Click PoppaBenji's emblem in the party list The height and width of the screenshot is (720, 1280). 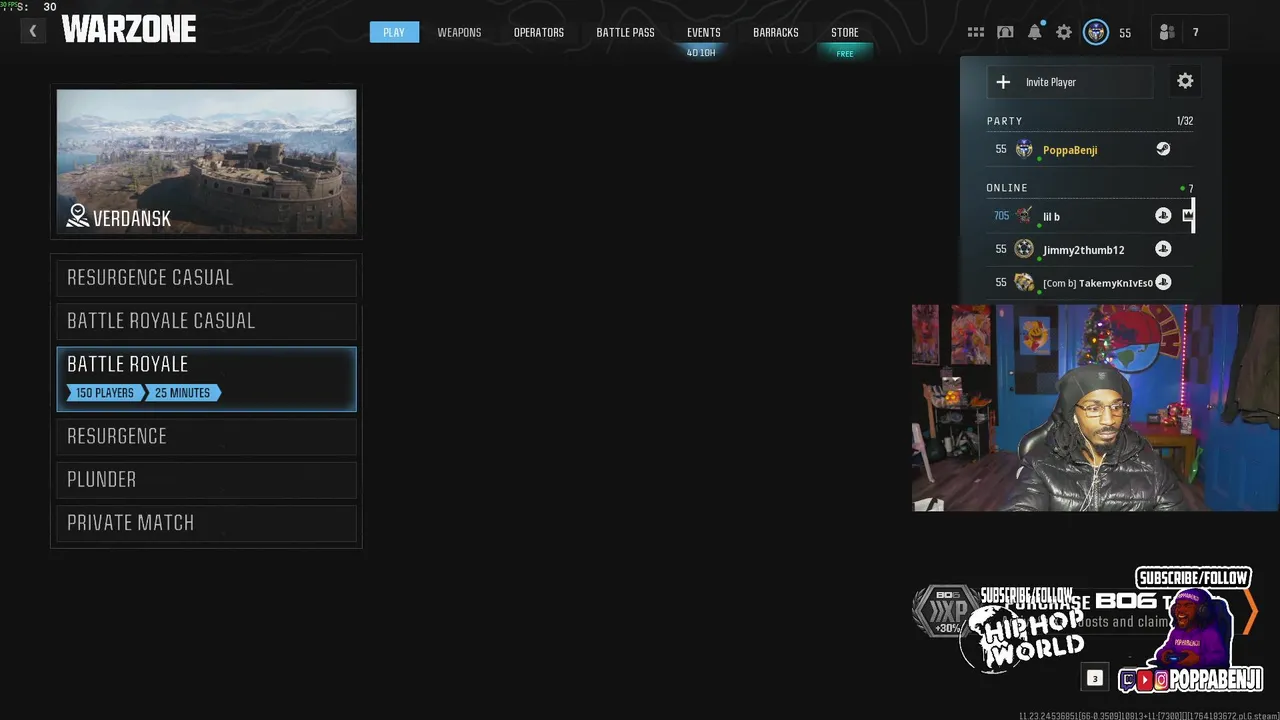click(x=1024, y=149)
